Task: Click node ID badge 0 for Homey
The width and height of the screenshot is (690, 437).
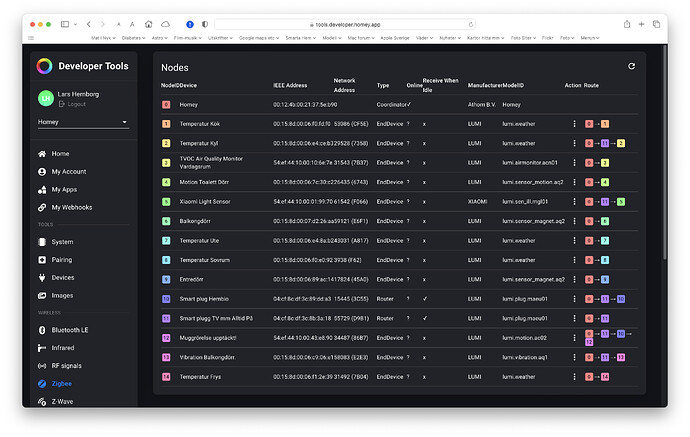Action: coord(166,105)
